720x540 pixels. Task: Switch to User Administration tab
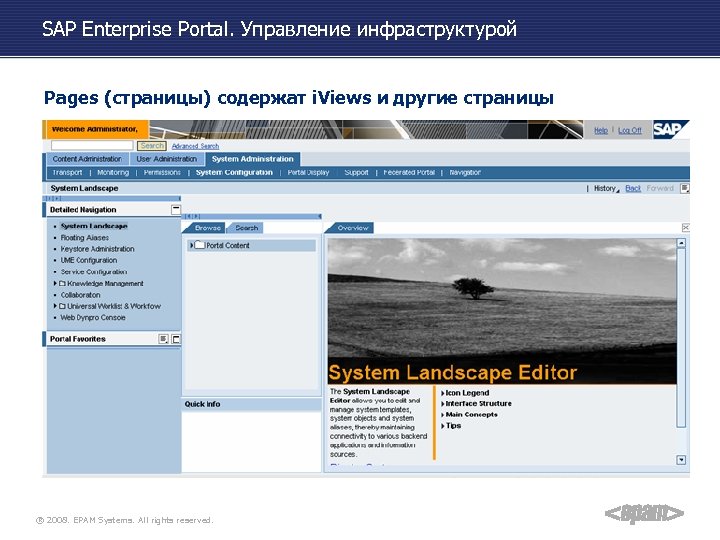(167, 159)
